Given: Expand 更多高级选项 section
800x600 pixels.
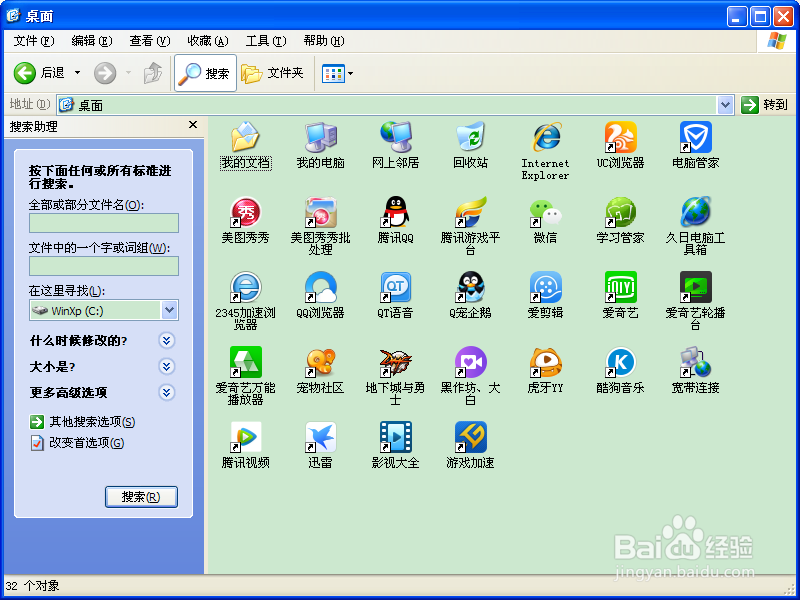Looking at the screenshot, I should [x=167, y=392].
